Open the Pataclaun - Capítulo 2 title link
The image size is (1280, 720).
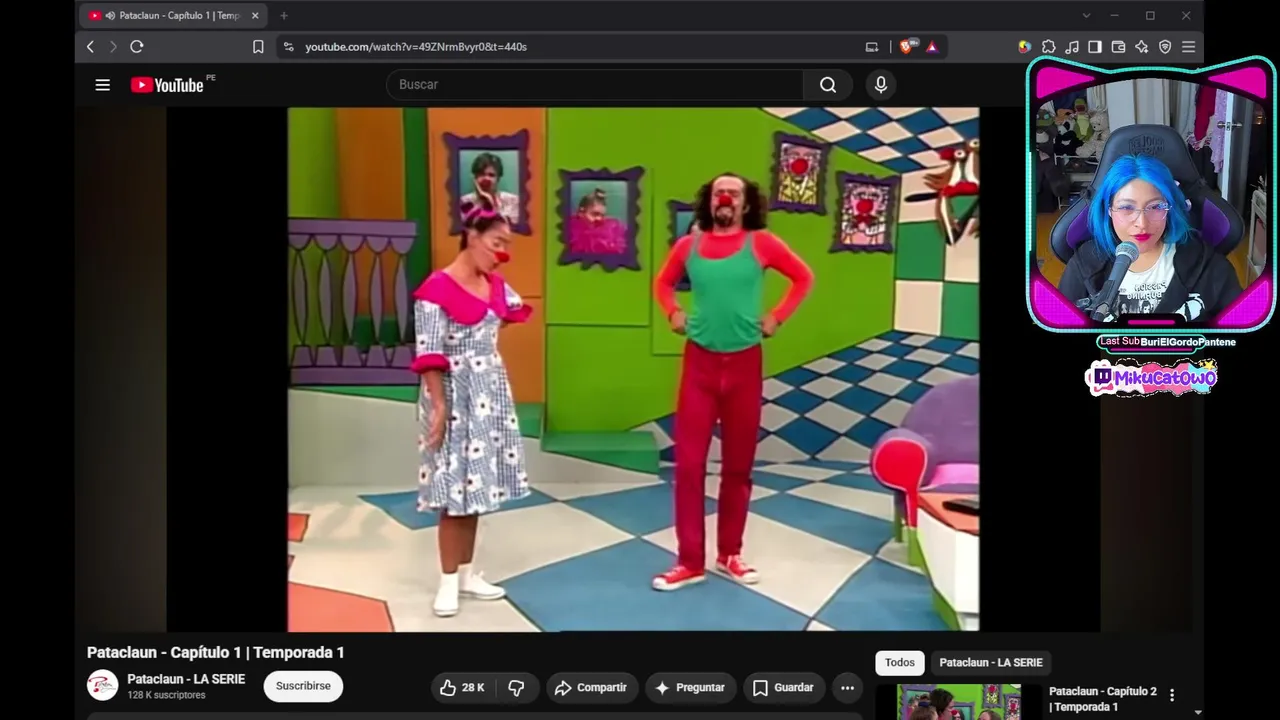point(1103,699)
